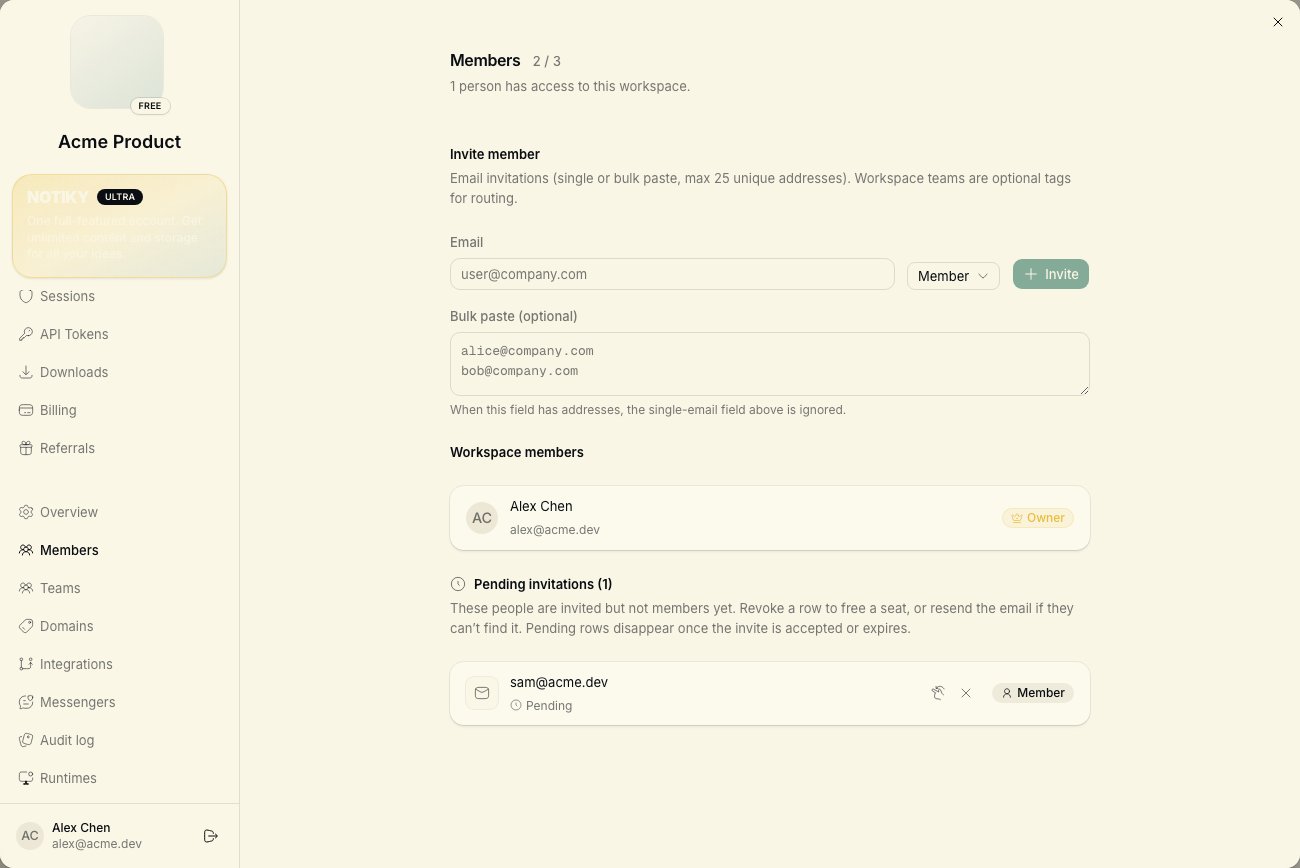
Task: Click the Notiky ULTRA upgrade banner
Action: 119,226
